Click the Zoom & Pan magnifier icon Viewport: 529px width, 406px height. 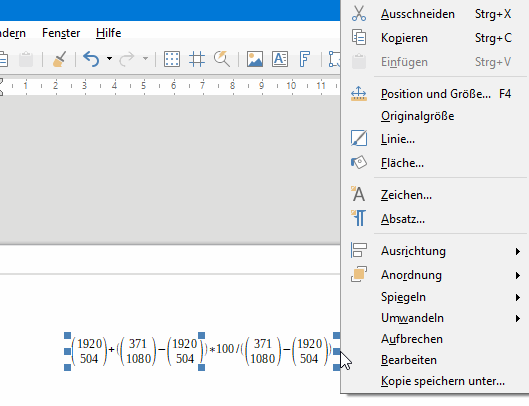coord(222,59)
